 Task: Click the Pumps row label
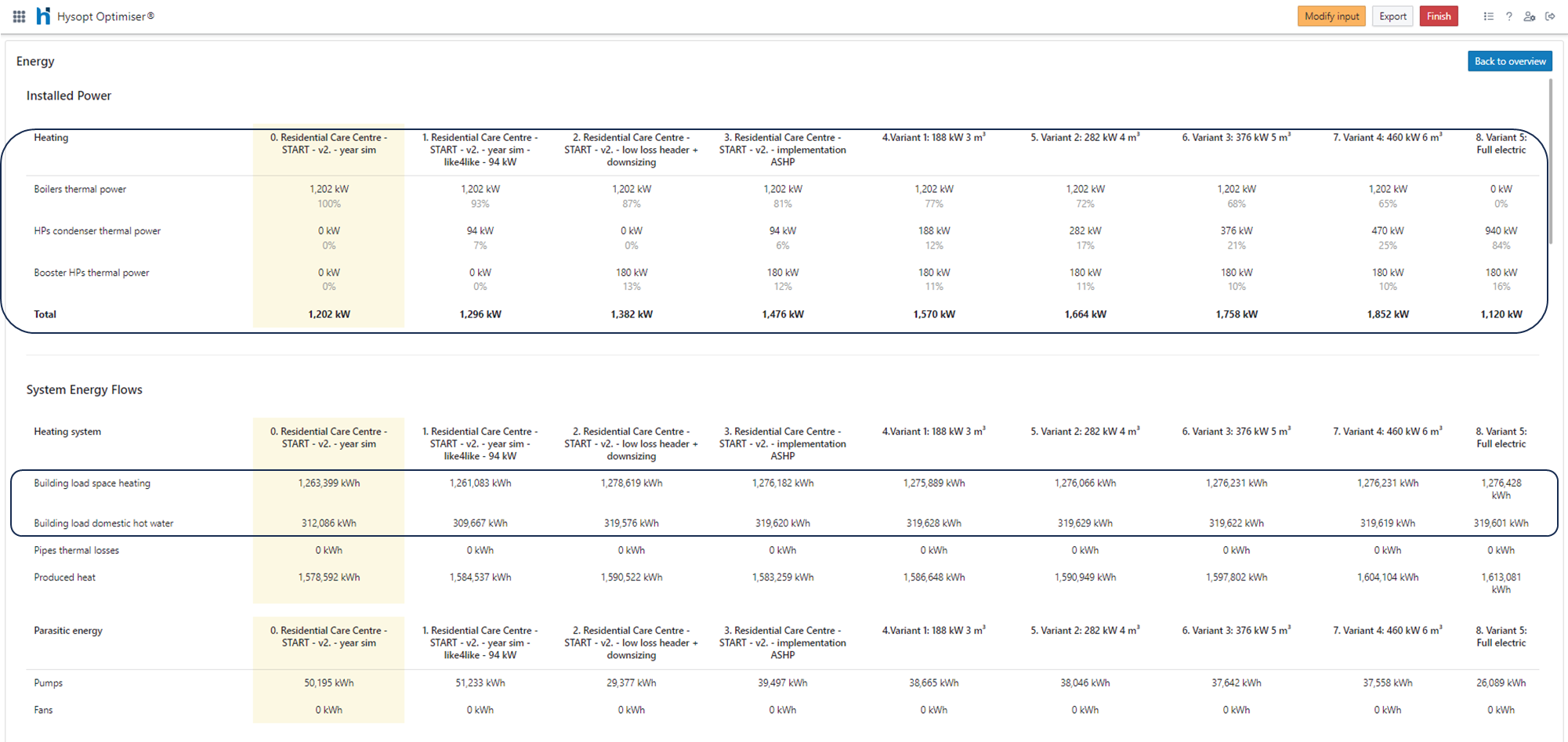pyautogui.click(x=48, y=683)
